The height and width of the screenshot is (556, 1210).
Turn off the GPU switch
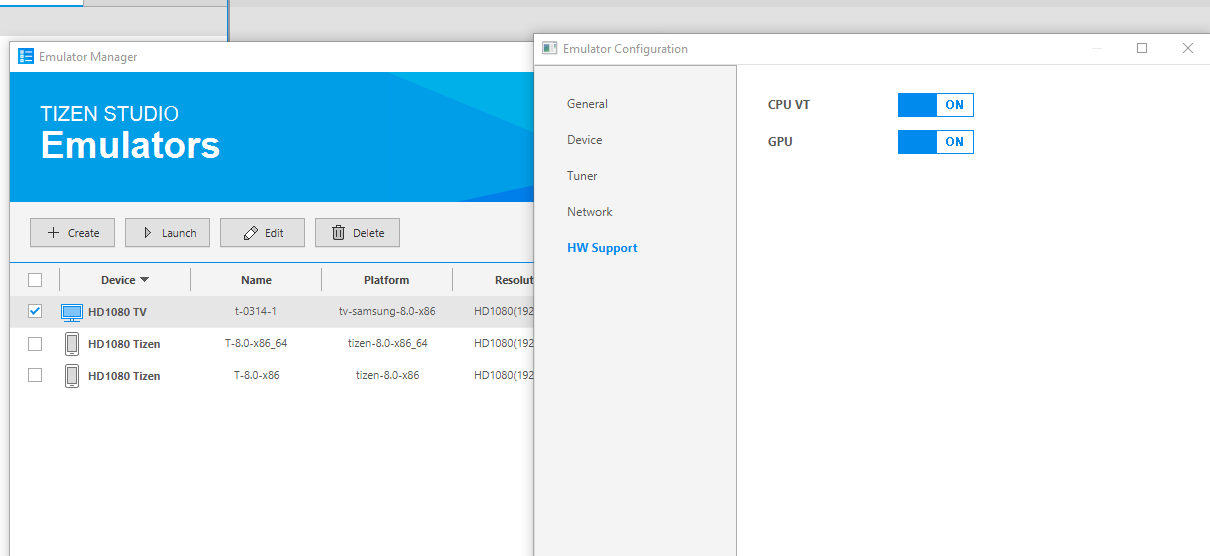pos(936,142)
